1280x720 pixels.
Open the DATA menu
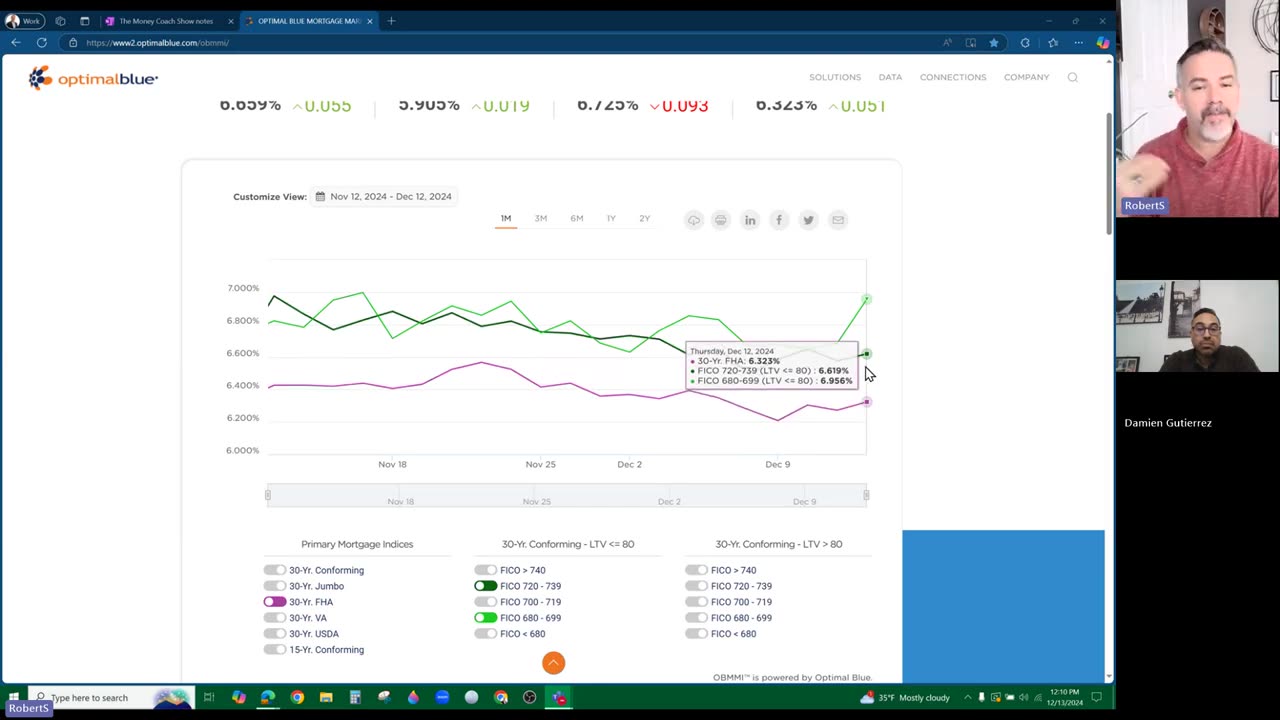click(890, 77)
